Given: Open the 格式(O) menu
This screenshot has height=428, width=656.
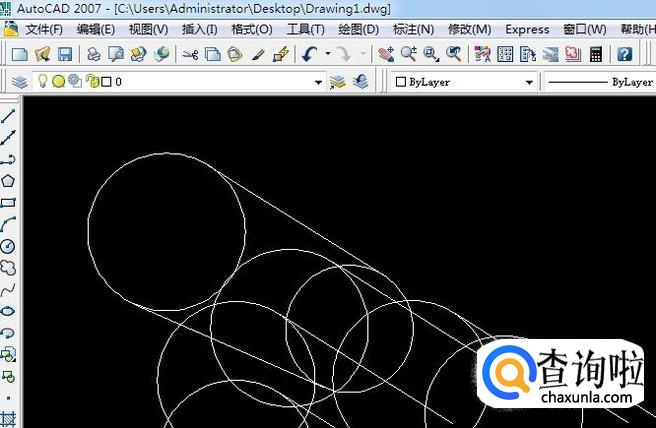Looking at the screenshot, I should coord(251,30).
